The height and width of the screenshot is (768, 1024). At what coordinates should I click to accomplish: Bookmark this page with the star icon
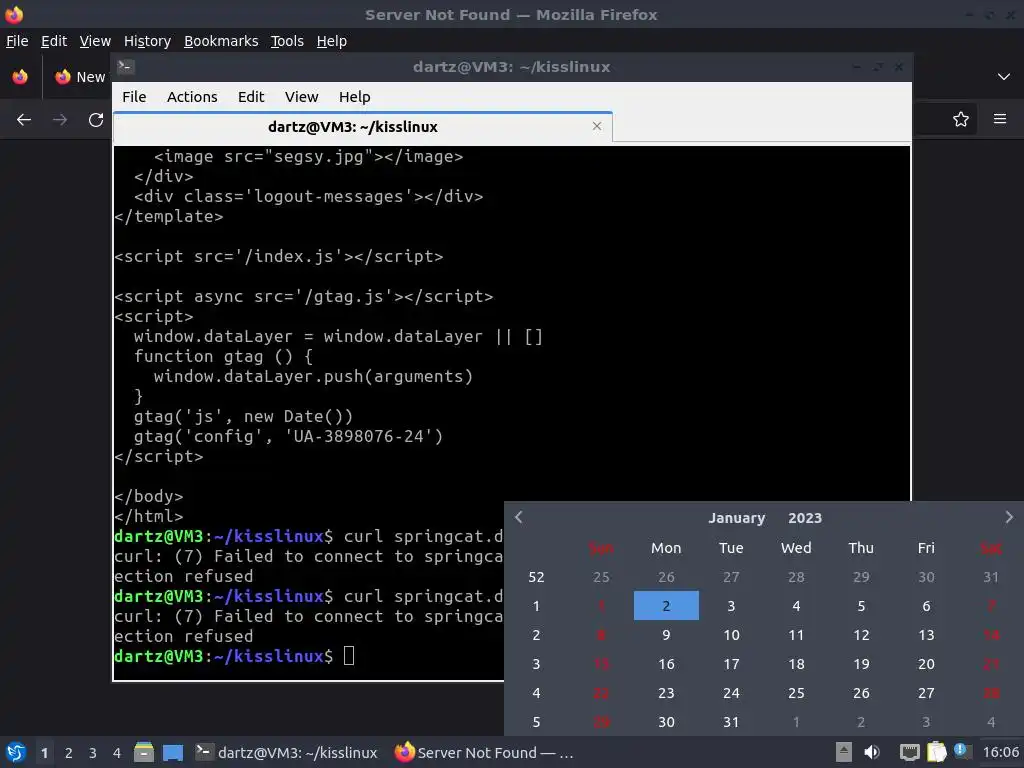coord(961,119)
